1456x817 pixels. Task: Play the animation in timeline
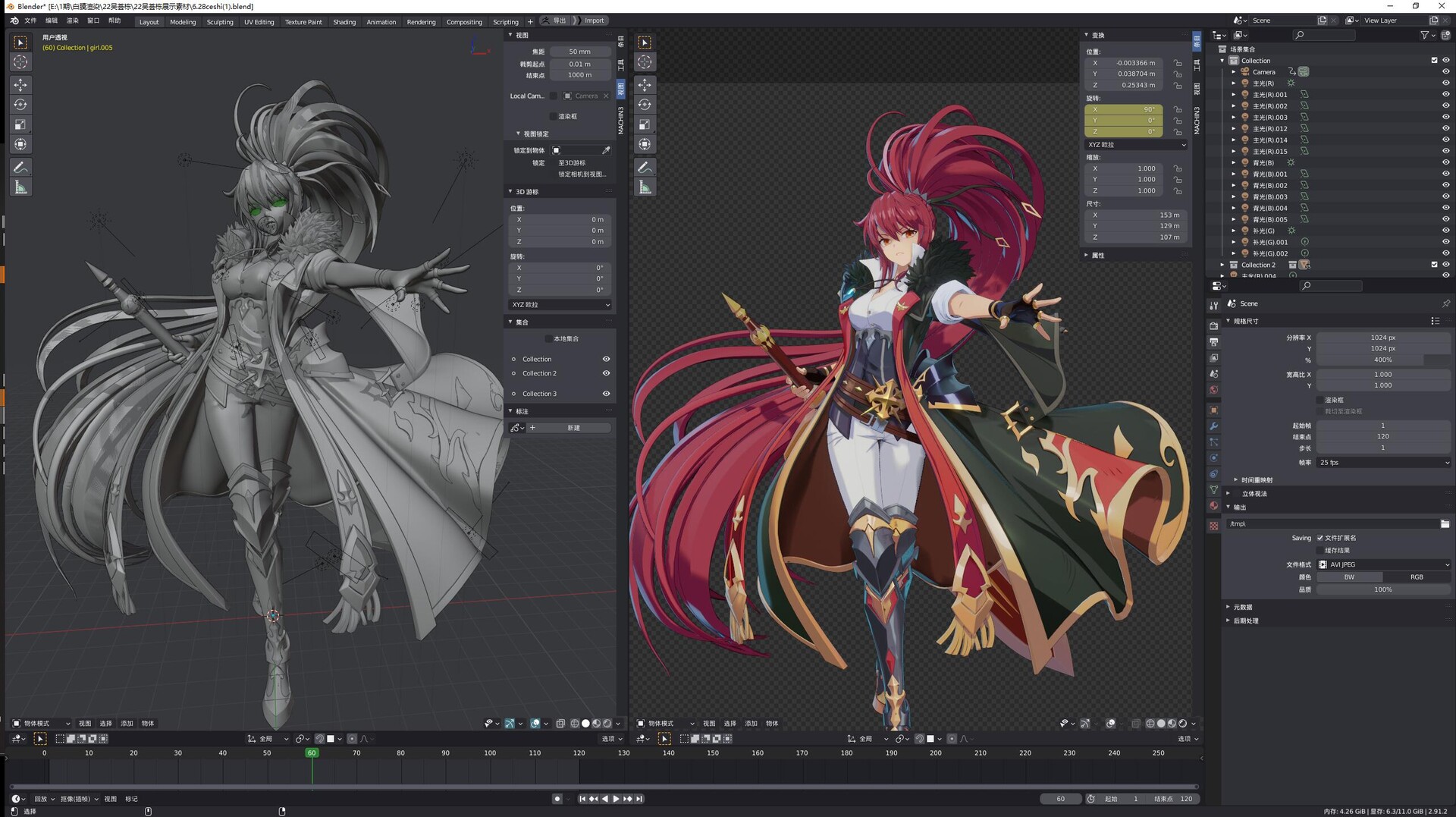tap(616, 799)
